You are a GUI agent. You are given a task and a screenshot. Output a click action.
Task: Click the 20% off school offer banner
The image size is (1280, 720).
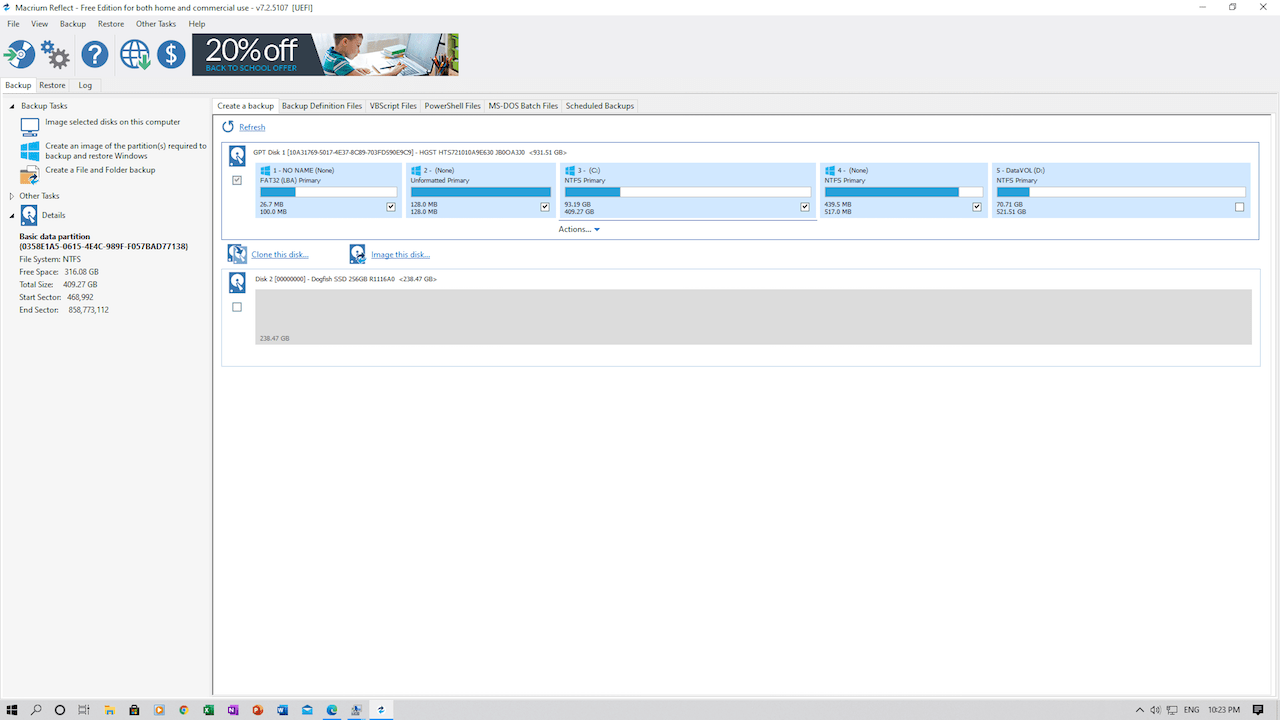[x=325, y=55]
